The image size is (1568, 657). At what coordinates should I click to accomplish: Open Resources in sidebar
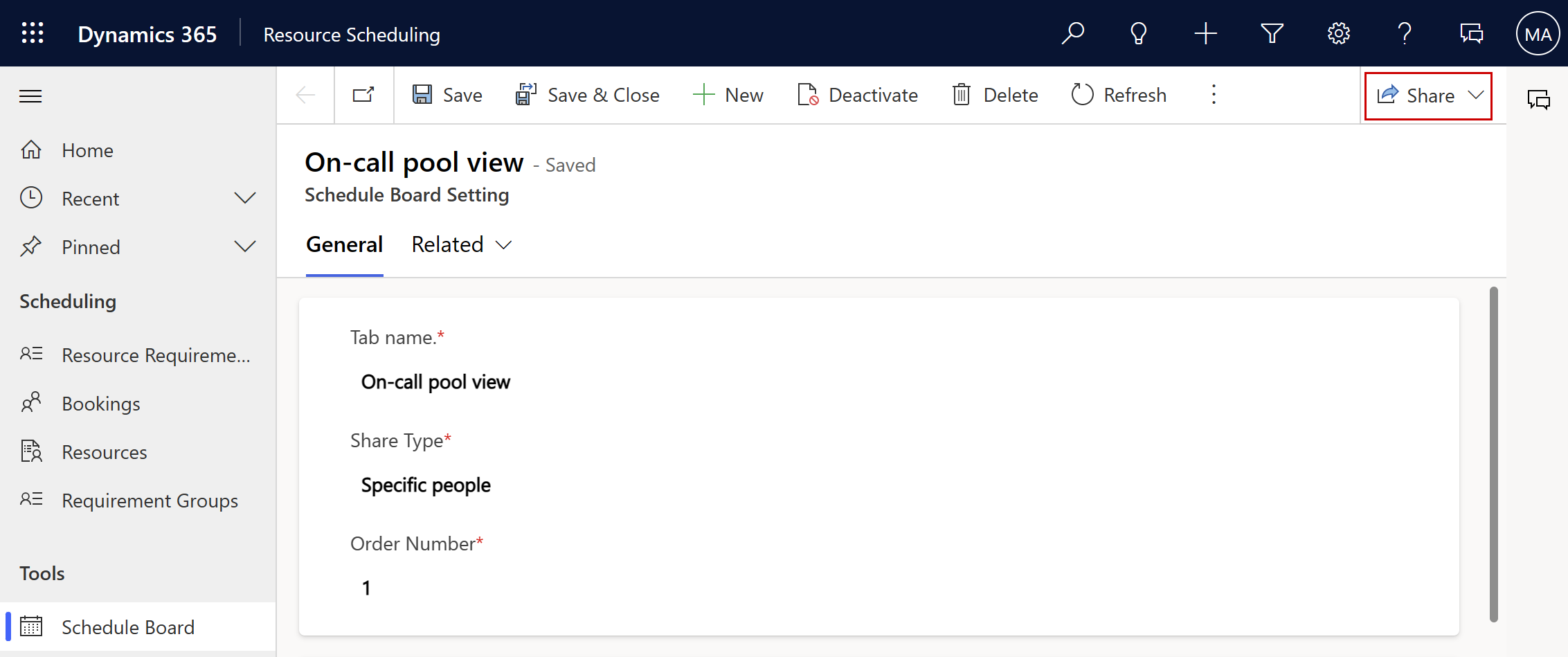click(x=138, y=452)
